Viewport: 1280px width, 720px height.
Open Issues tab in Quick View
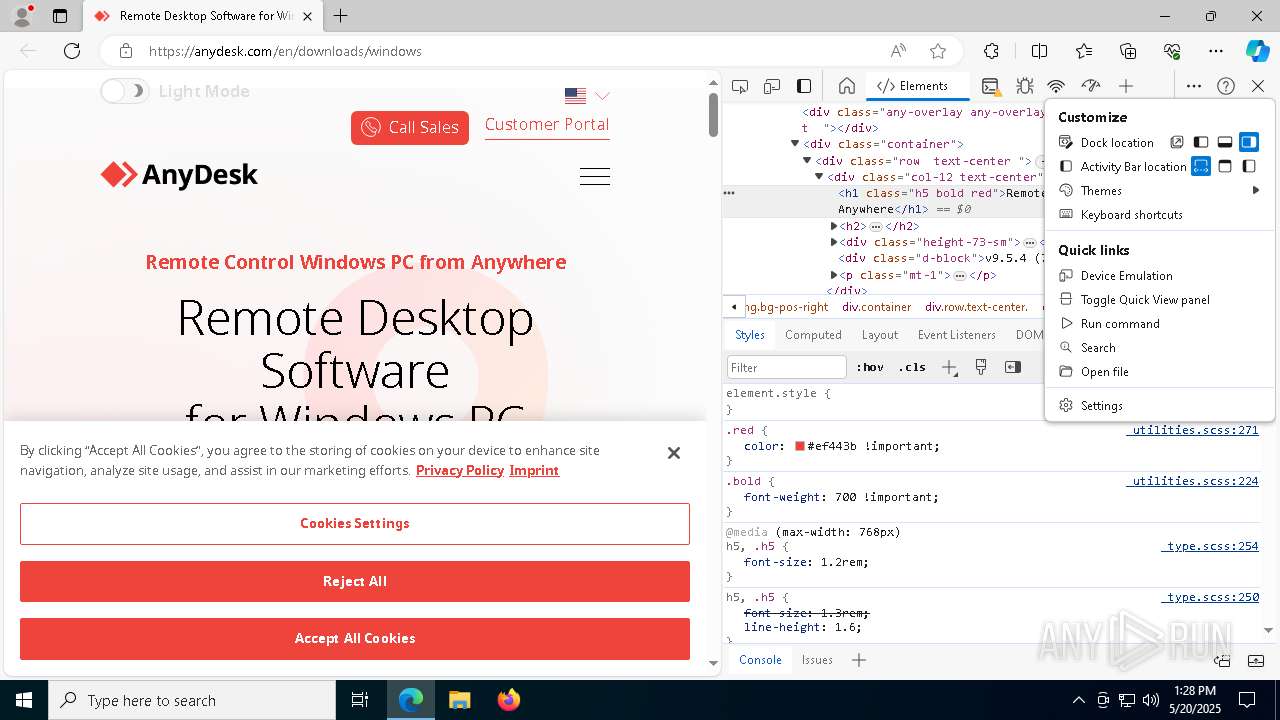point(817,659)
